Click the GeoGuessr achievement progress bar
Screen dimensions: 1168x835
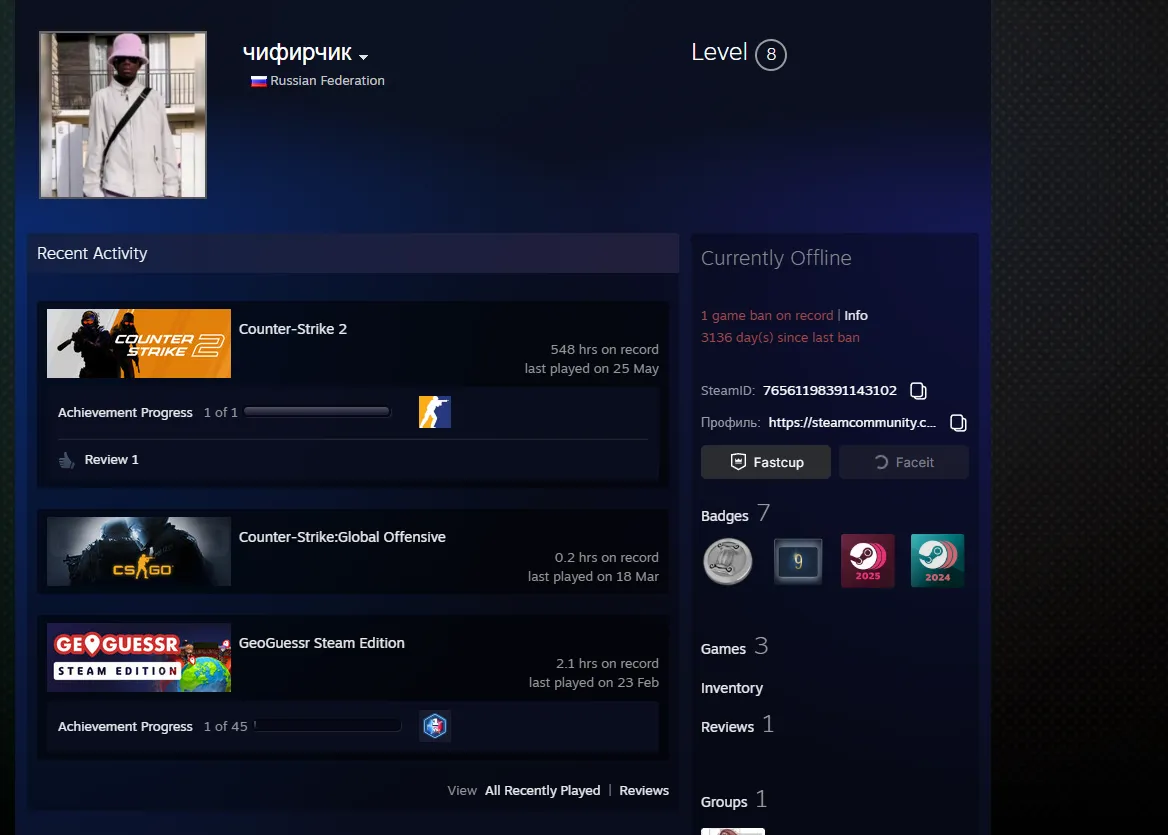click(327, 726)
